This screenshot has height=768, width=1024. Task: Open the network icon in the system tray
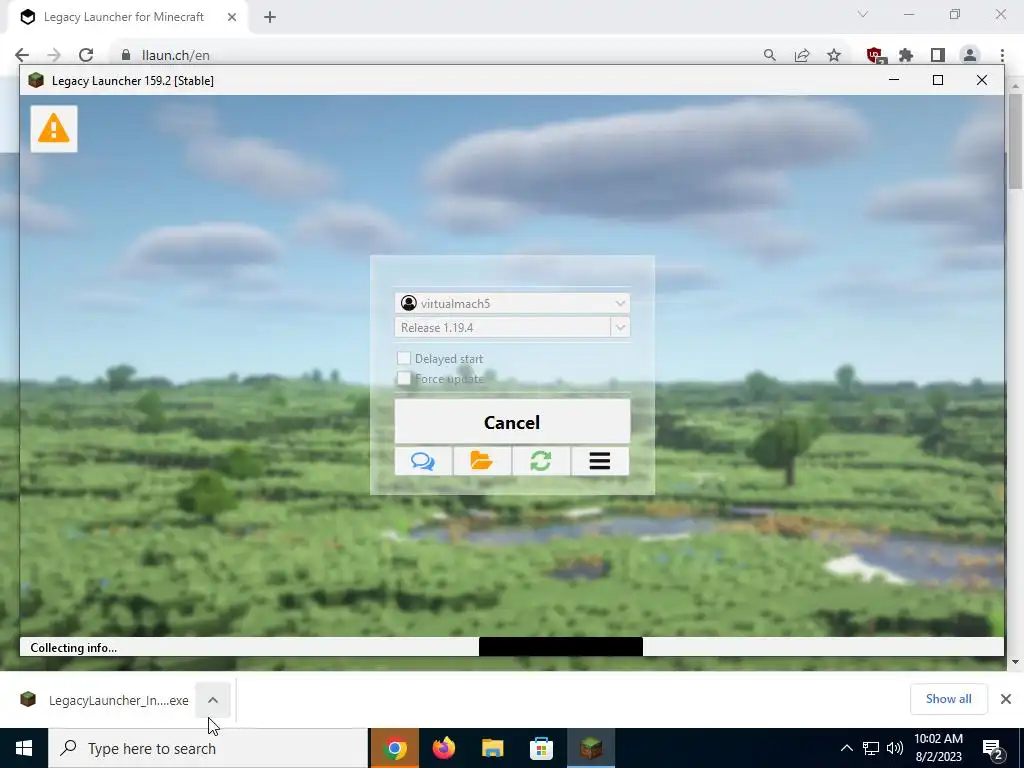(871, 748)
